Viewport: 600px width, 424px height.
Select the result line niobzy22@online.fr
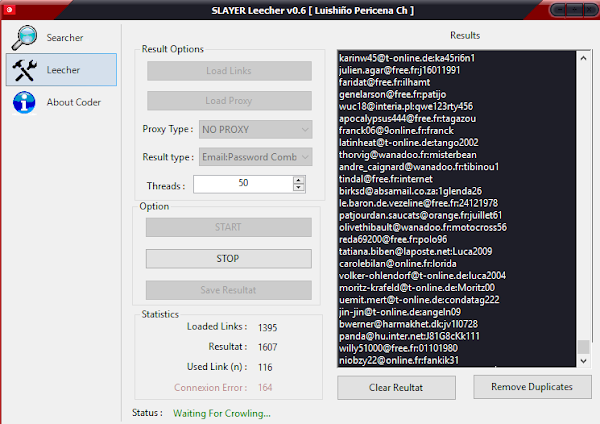(x=399, y=360)
